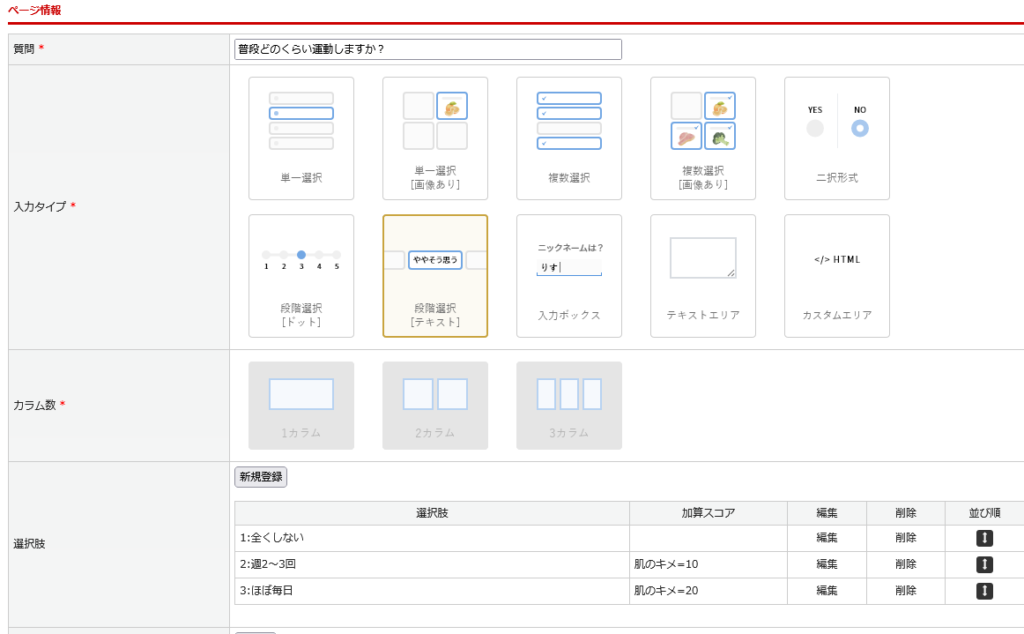Pick 複数選択 [画像あり] input type
The height and width of the screenshot is (634, 1024).
(x=703, y=138)
